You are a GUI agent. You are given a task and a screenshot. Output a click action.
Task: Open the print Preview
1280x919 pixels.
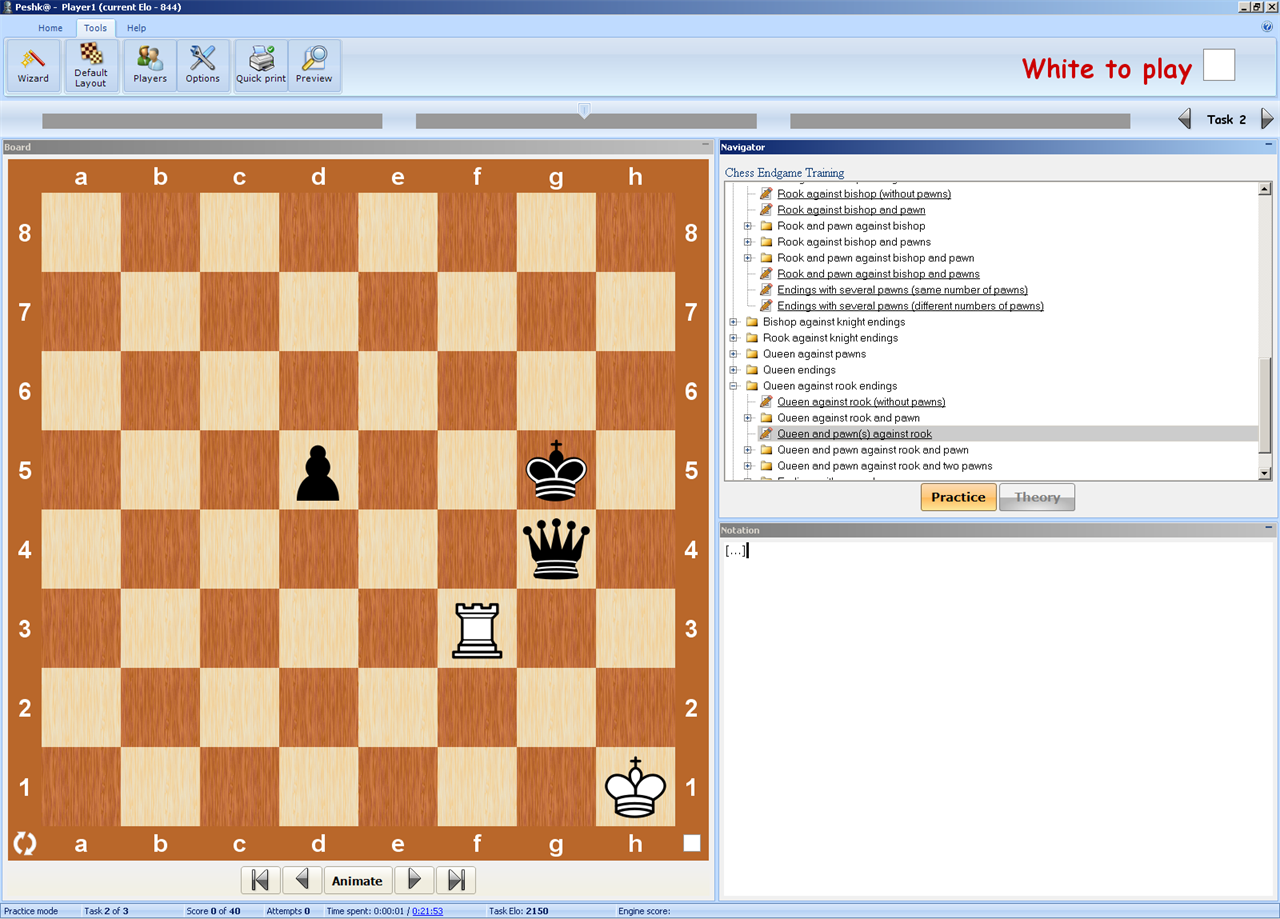[314, 66]
